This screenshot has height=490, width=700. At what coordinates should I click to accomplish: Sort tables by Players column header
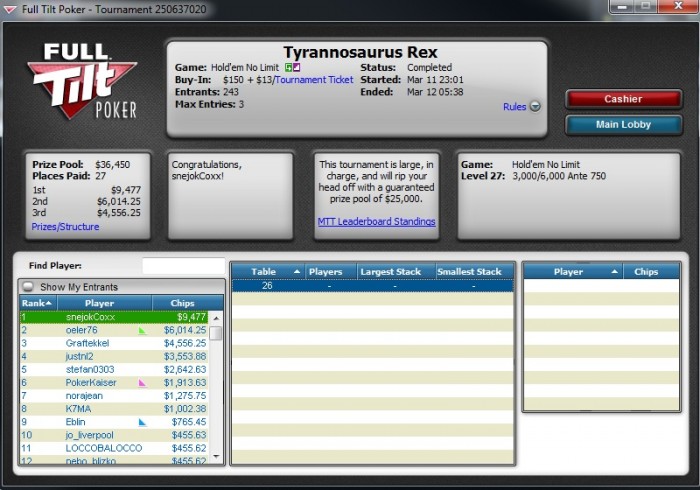[x=330, y=272]
